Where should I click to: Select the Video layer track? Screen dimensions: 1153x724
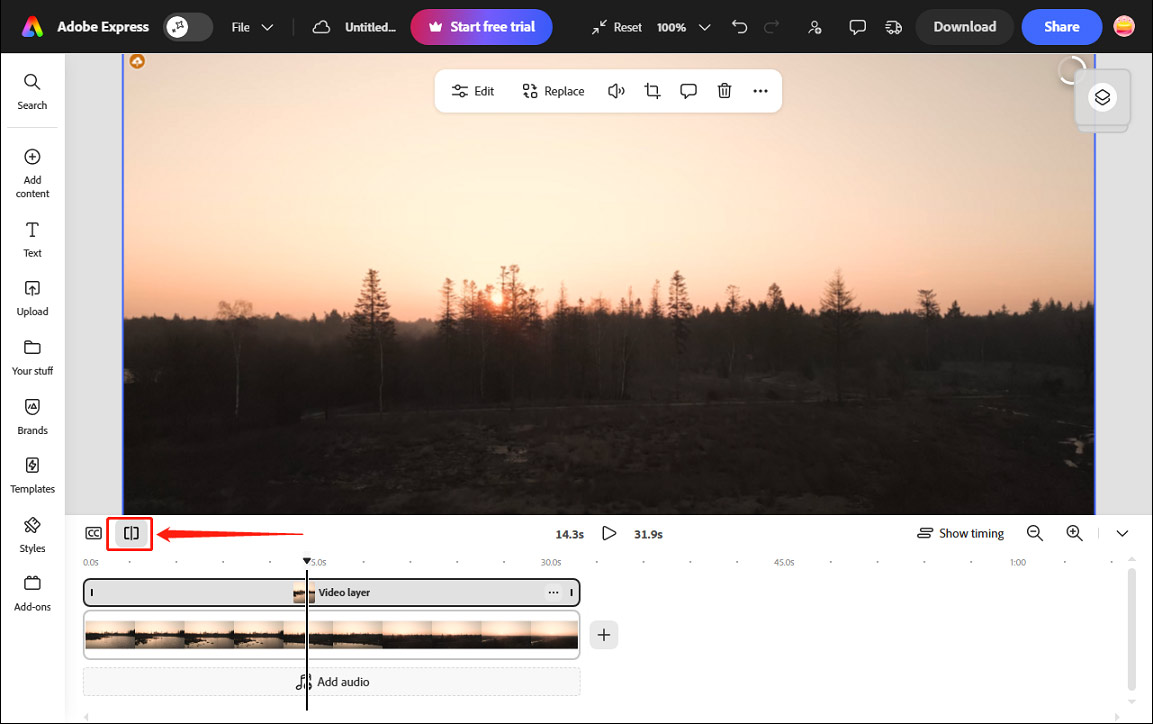332,592
